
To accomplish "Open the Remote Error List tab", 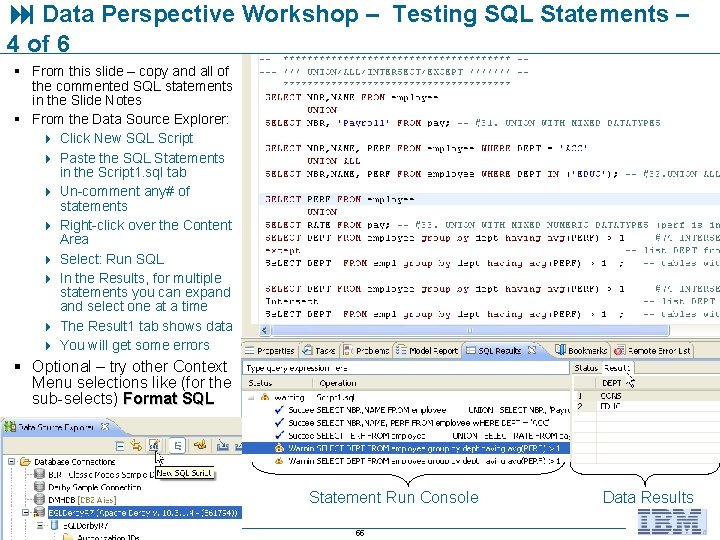I will coord(653,351).
